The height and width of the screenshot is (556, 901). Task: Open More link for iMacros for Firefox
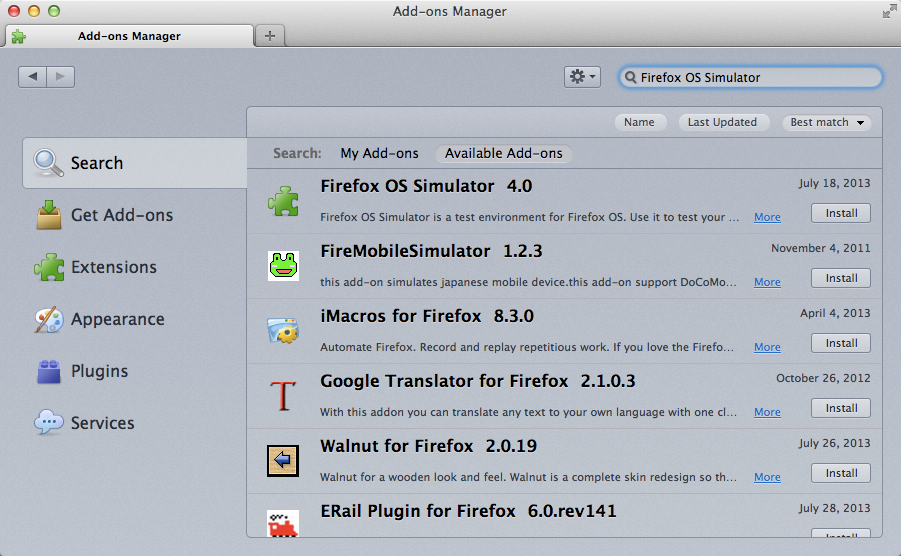coord(767,347)
